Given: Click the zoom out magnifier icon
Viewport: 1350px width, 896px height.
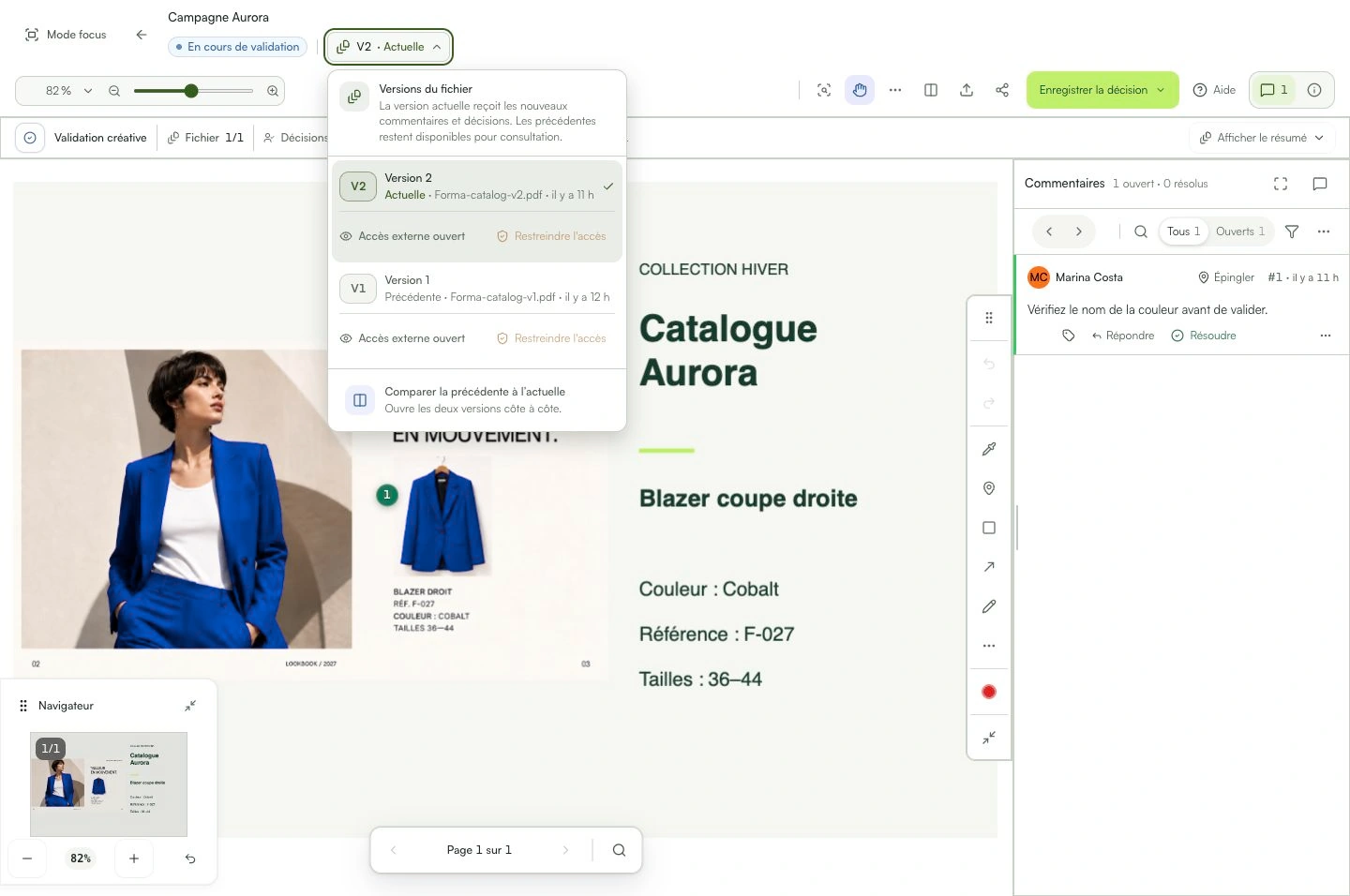Looking at the screenshot, I should (x=114, y=91).
